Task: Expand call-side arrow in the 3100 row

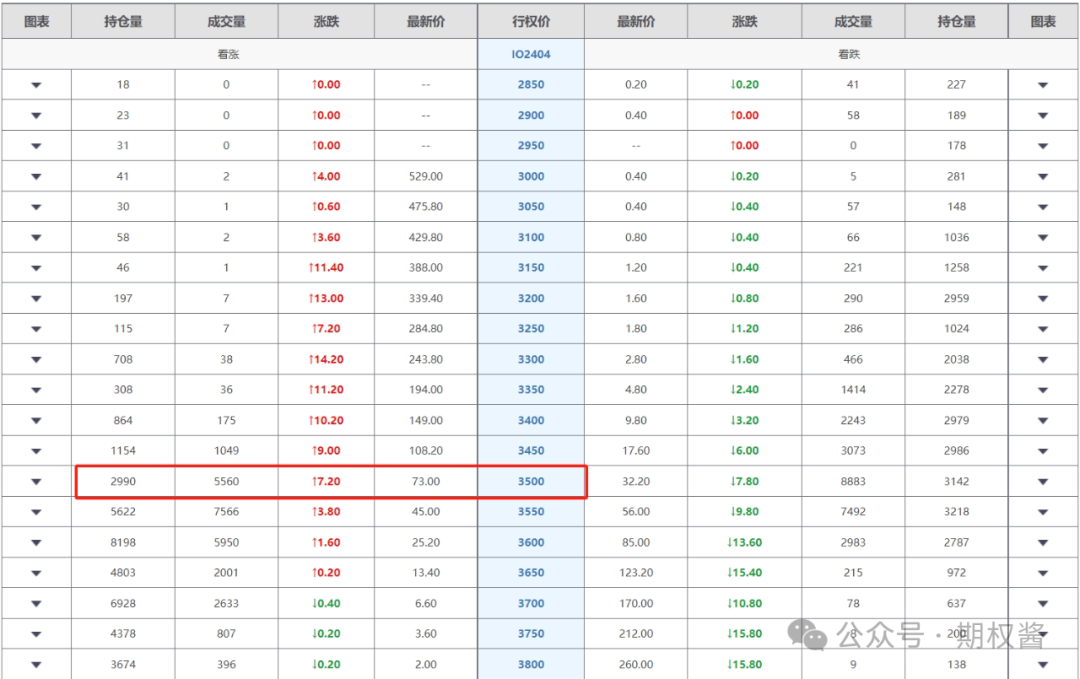Action: (x=36, y=238)
